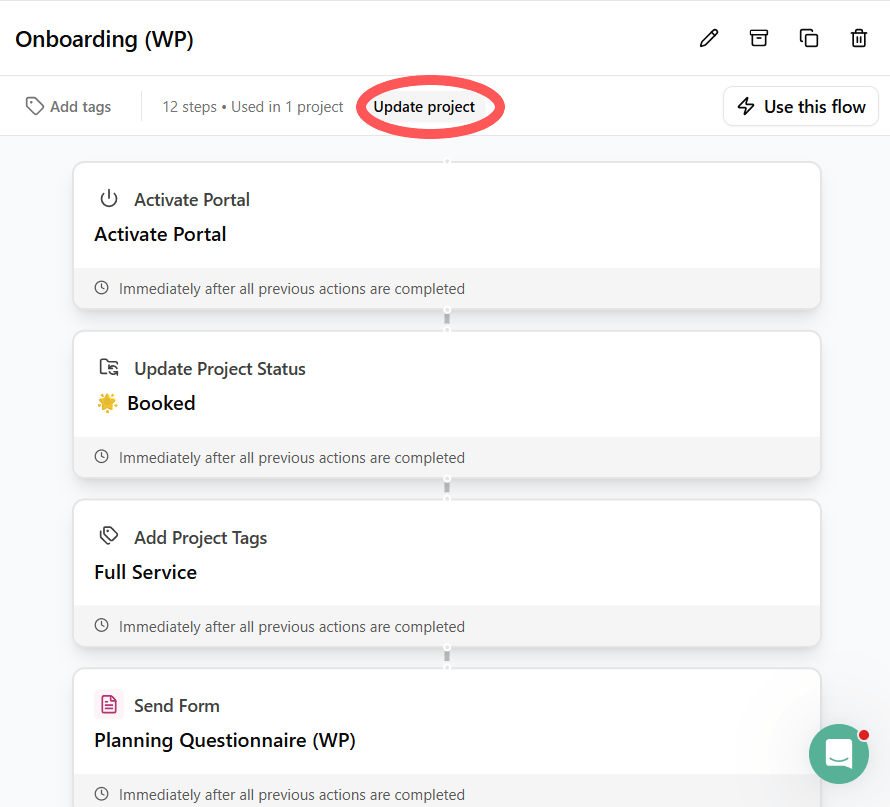Click the Onboarding (WP) title
This screenshot has width=890, height=807.
click(x=104, y=39)
